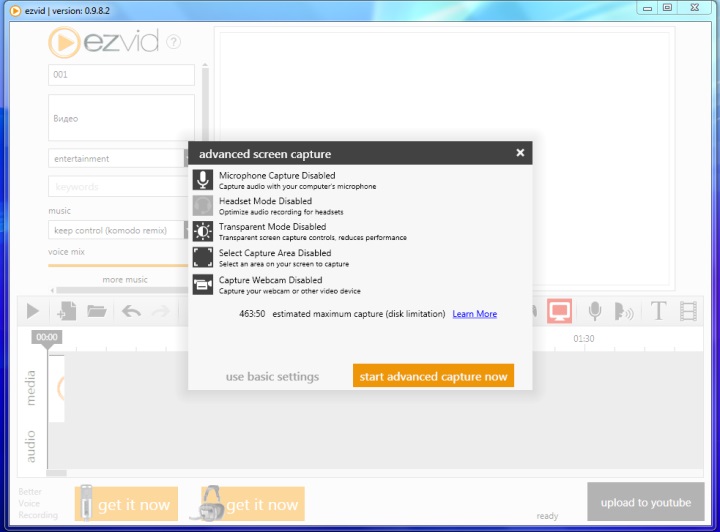This screenshot has width=720, height=532.
Task: Start advanced capture now
Action: [433, 376]
